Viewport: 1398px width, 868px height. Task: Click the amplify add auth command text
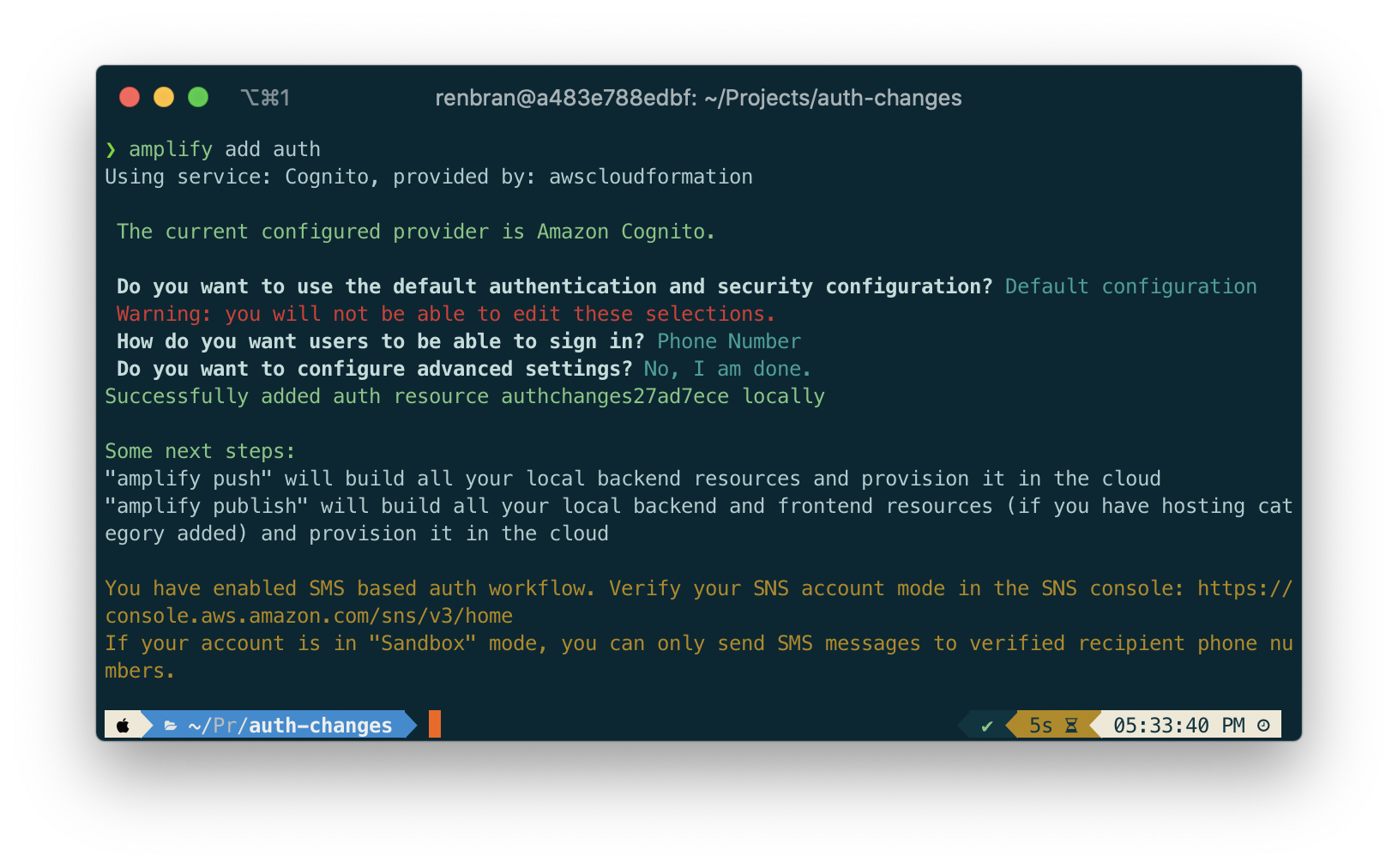pos(225,148)
